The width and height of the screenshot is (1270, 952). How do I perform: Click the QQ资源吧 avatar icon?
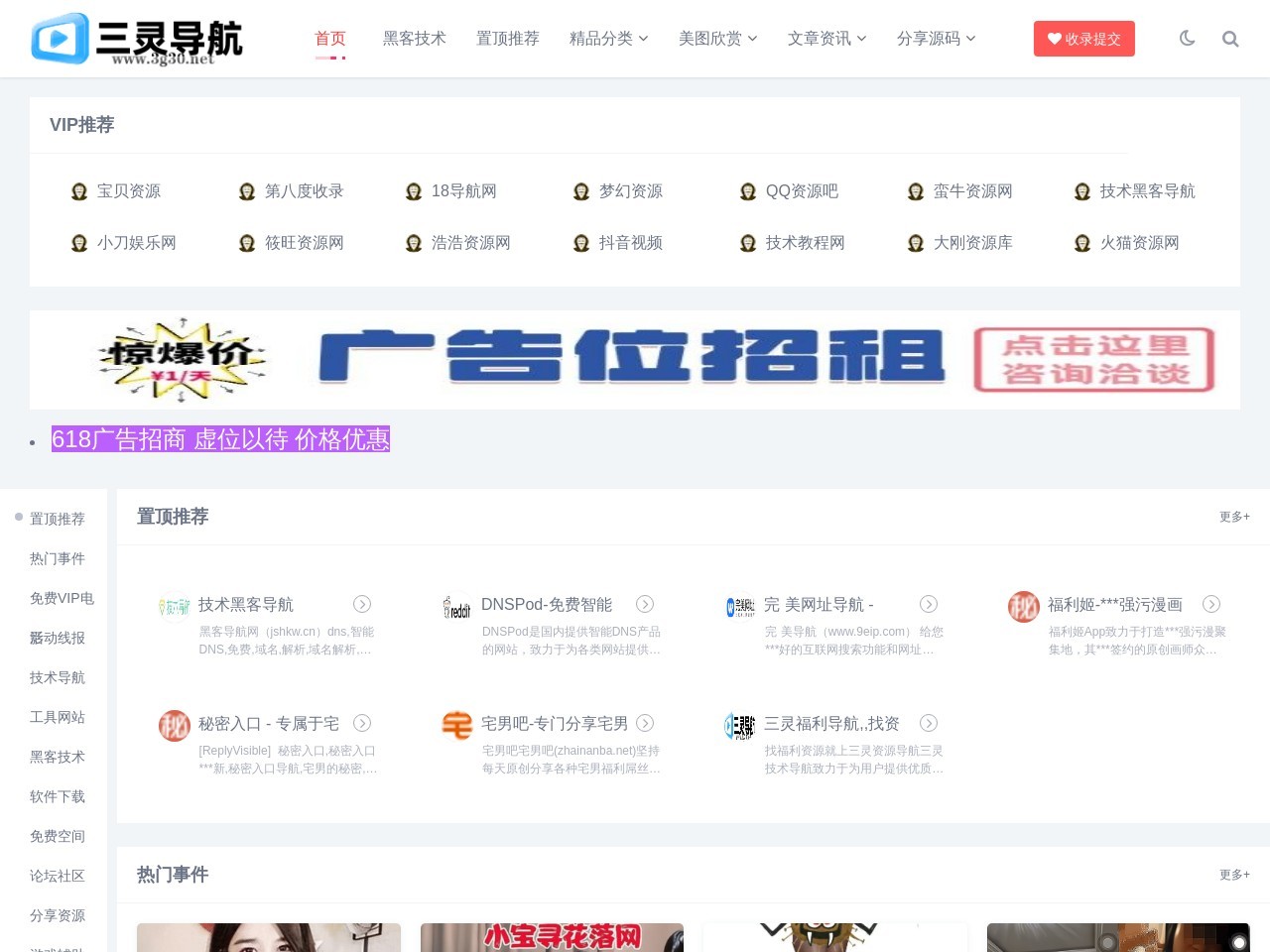tap(748, 191)
